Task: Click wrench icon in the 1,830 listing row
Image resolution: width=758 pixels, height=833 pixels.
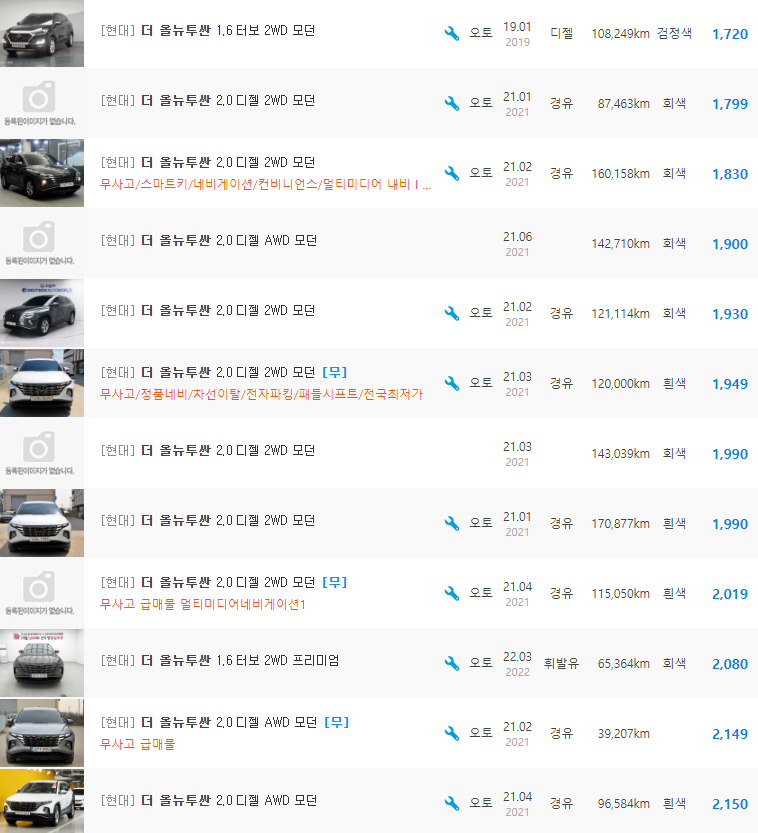Action: [x=452, y=173]
